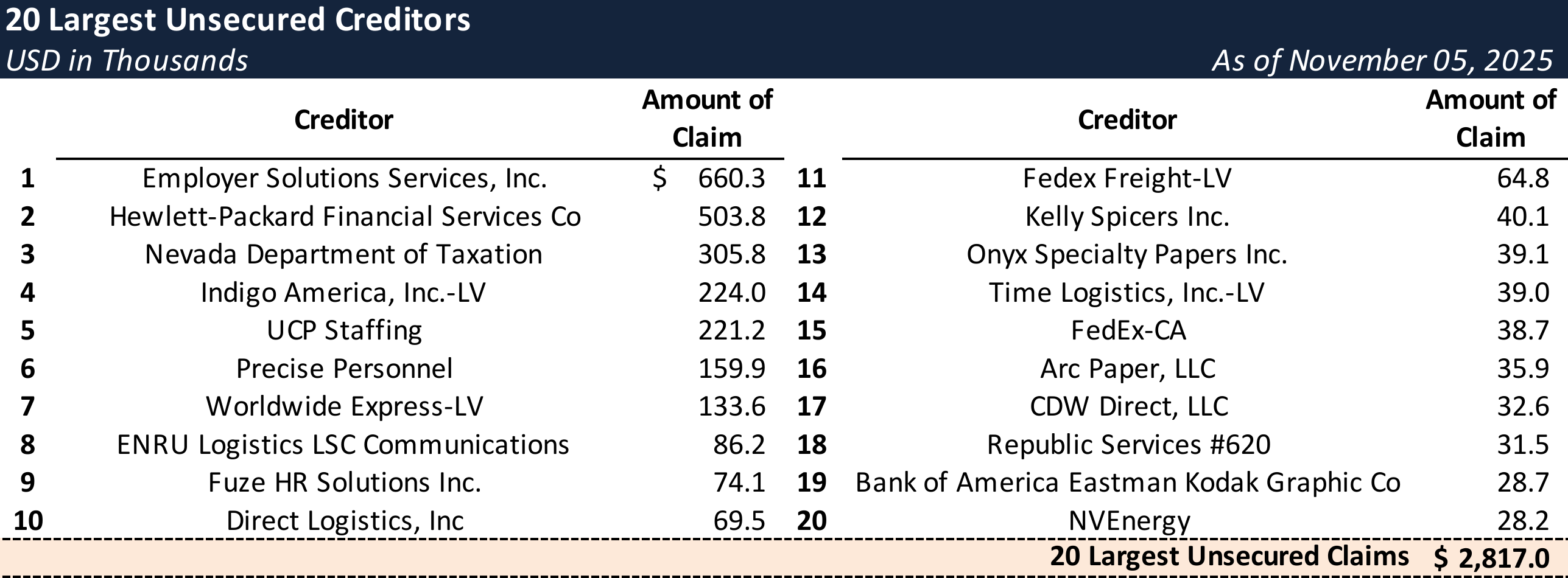Click the right 'Amount of Claim' header

coord(1490,119)
